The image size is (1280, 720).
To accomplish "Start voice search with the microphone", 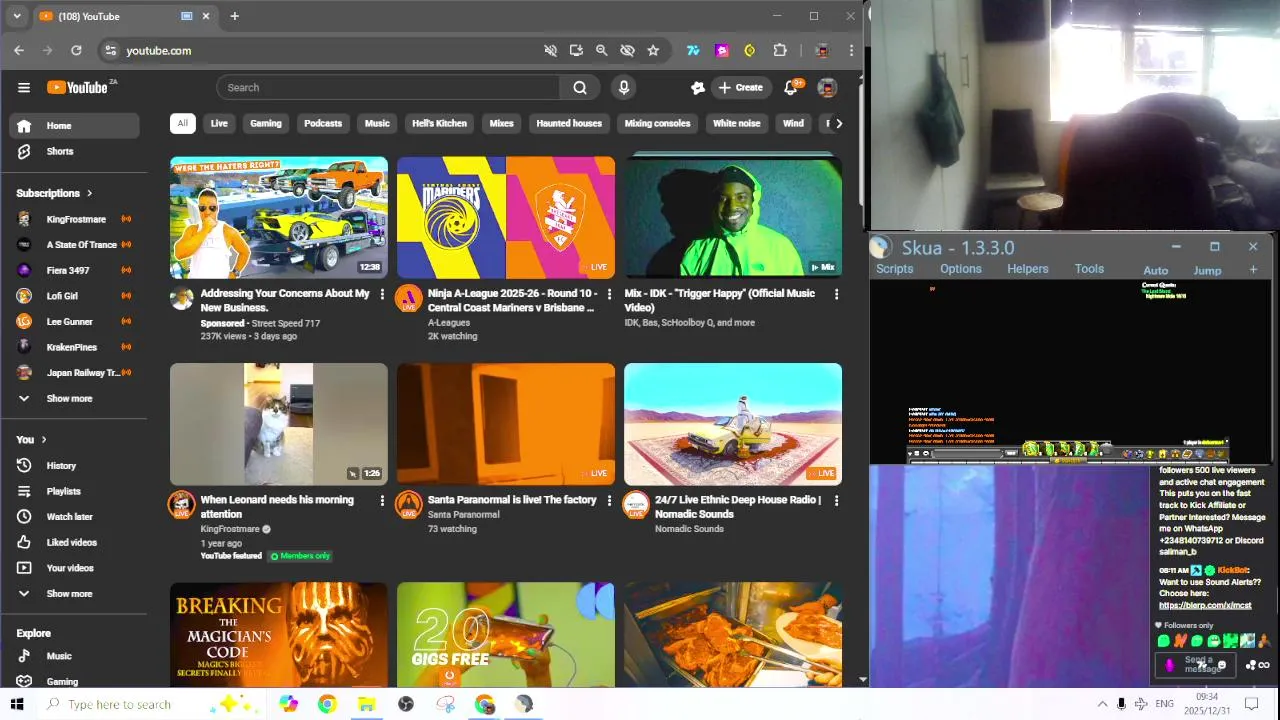I will (624, 87).
